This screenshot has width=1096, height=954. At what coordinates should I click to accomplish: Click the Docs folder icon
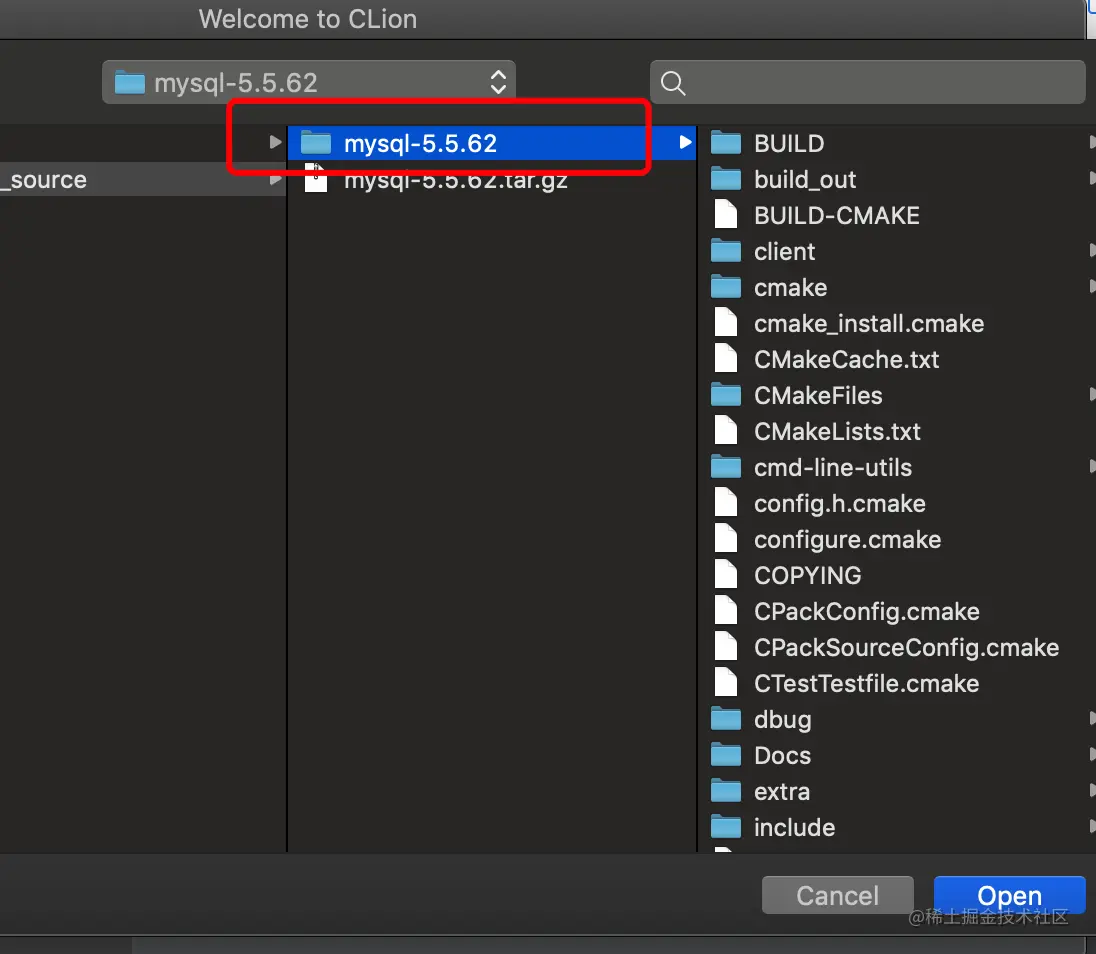[x=726, y=756]
